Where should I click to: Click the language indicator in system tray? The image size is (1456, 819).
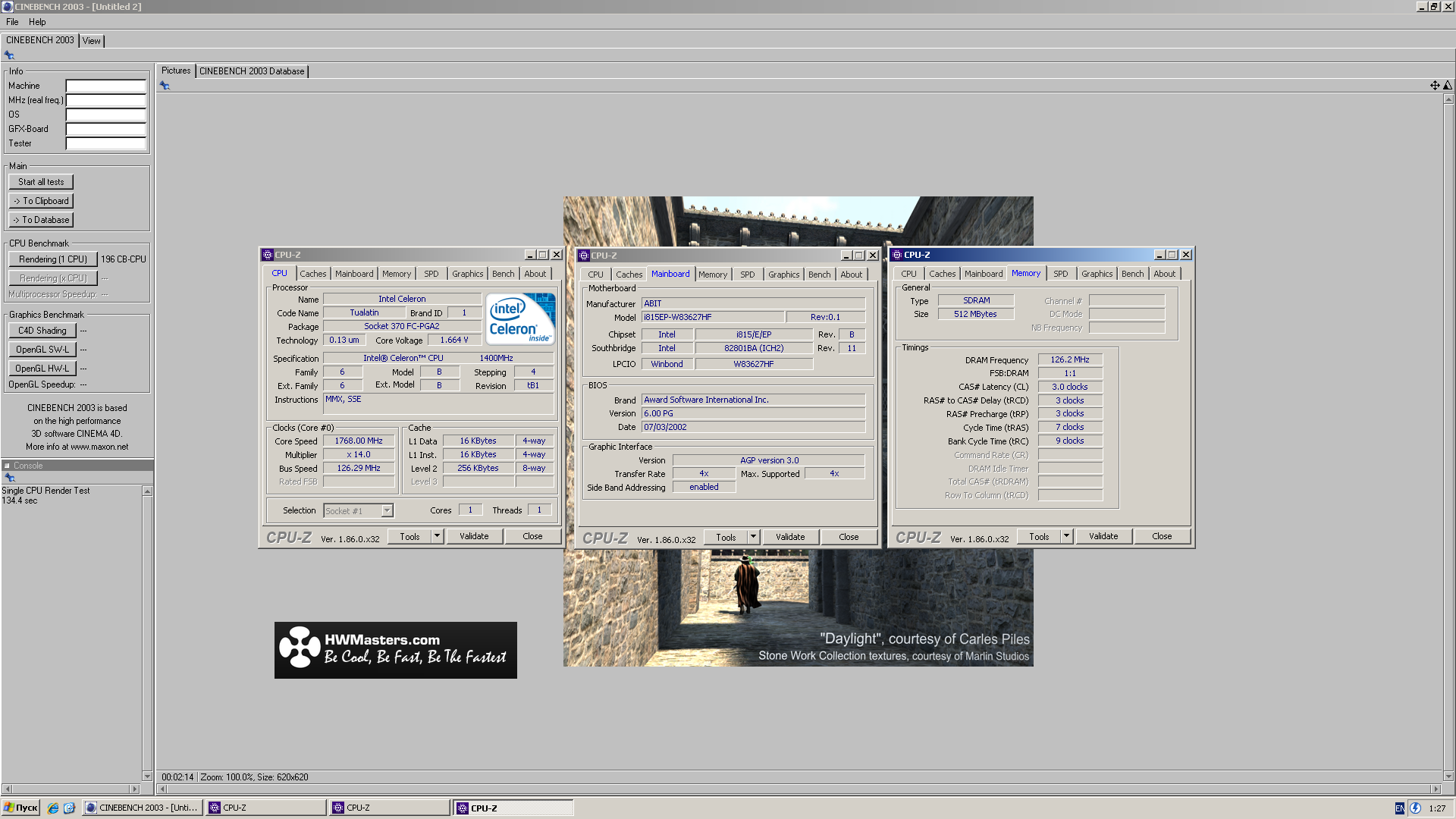click(1399, 808)
